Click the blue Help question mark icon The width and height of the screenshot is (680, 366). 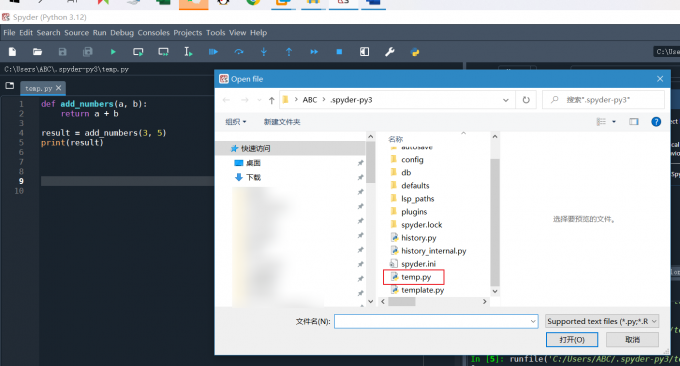pos(656,122)
